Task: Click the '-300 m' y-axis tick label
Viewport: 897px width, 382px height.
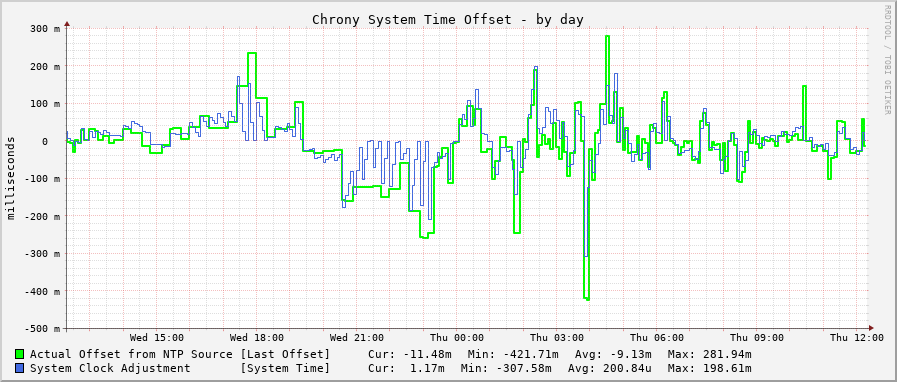Action: point(42,254)
